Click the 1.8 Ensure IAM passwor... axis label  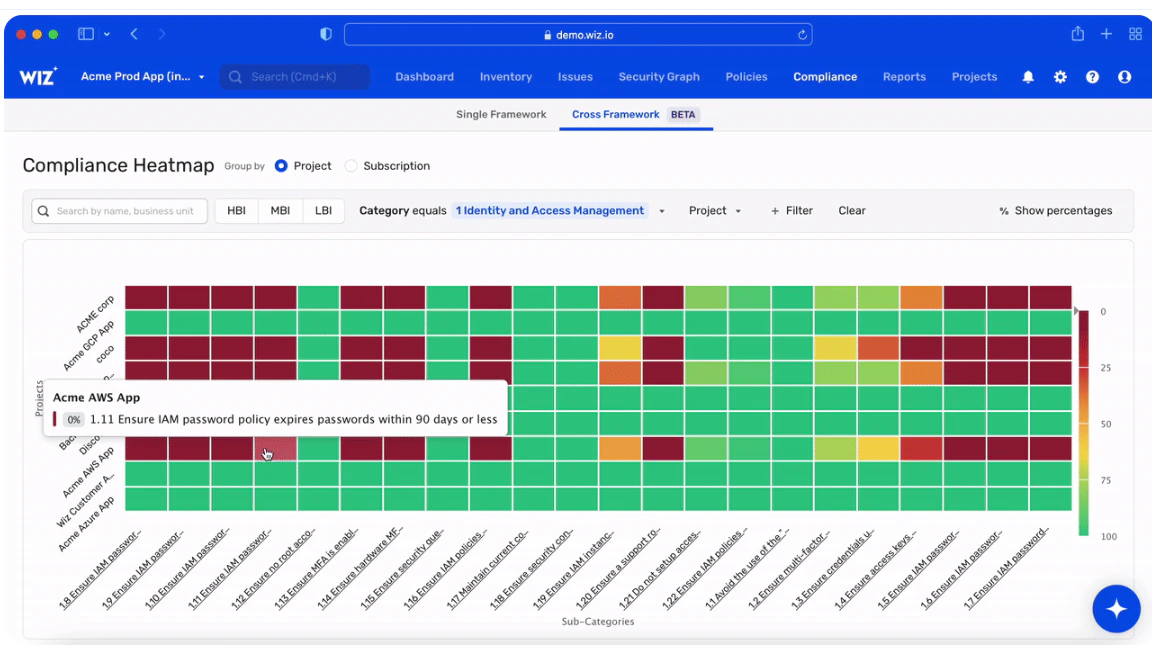(x=100, y=569)
